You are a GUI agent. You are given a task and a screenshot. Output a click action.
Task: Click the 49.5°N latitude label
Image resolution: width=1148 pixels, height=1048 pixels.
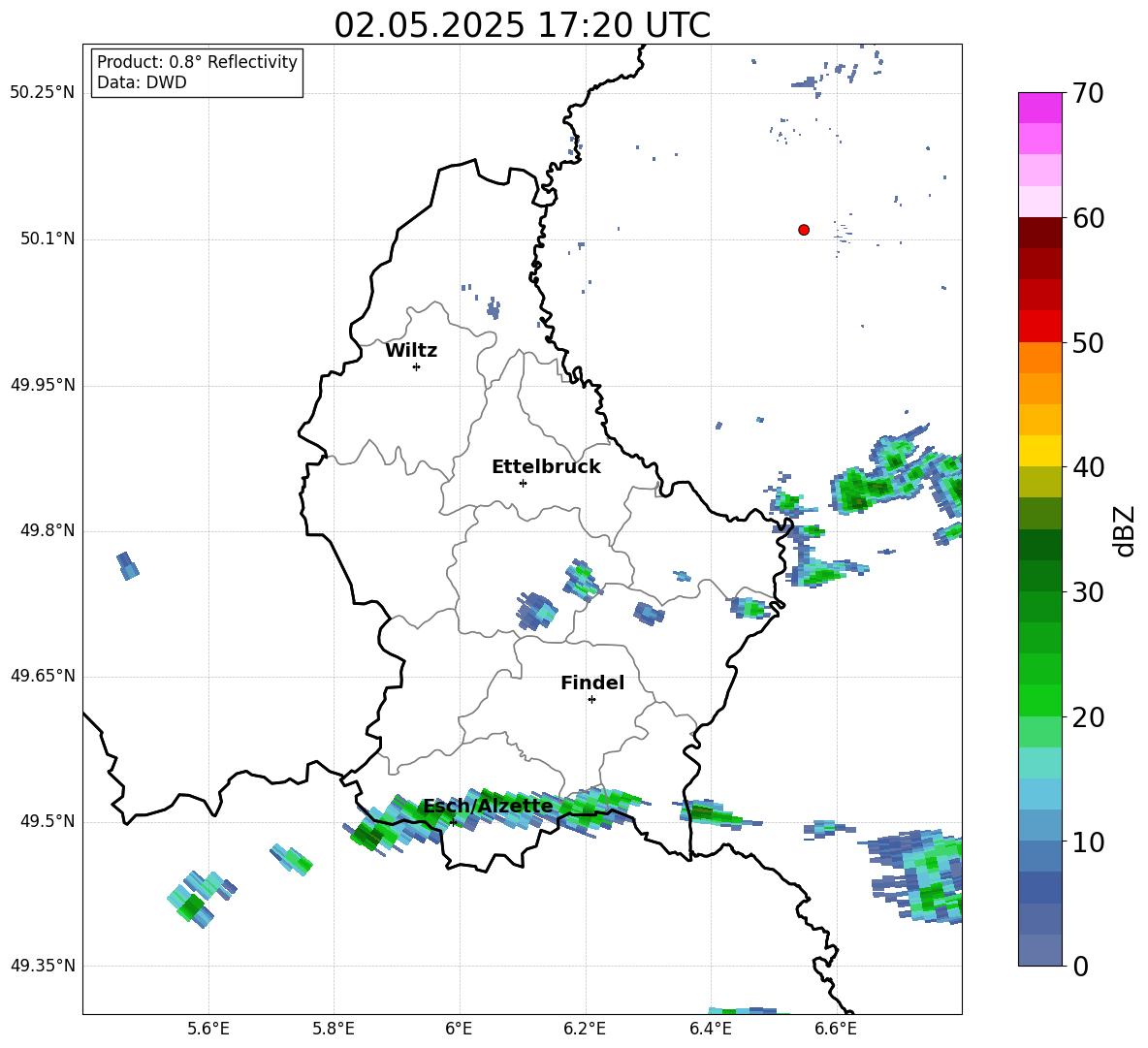click(48, 821)
